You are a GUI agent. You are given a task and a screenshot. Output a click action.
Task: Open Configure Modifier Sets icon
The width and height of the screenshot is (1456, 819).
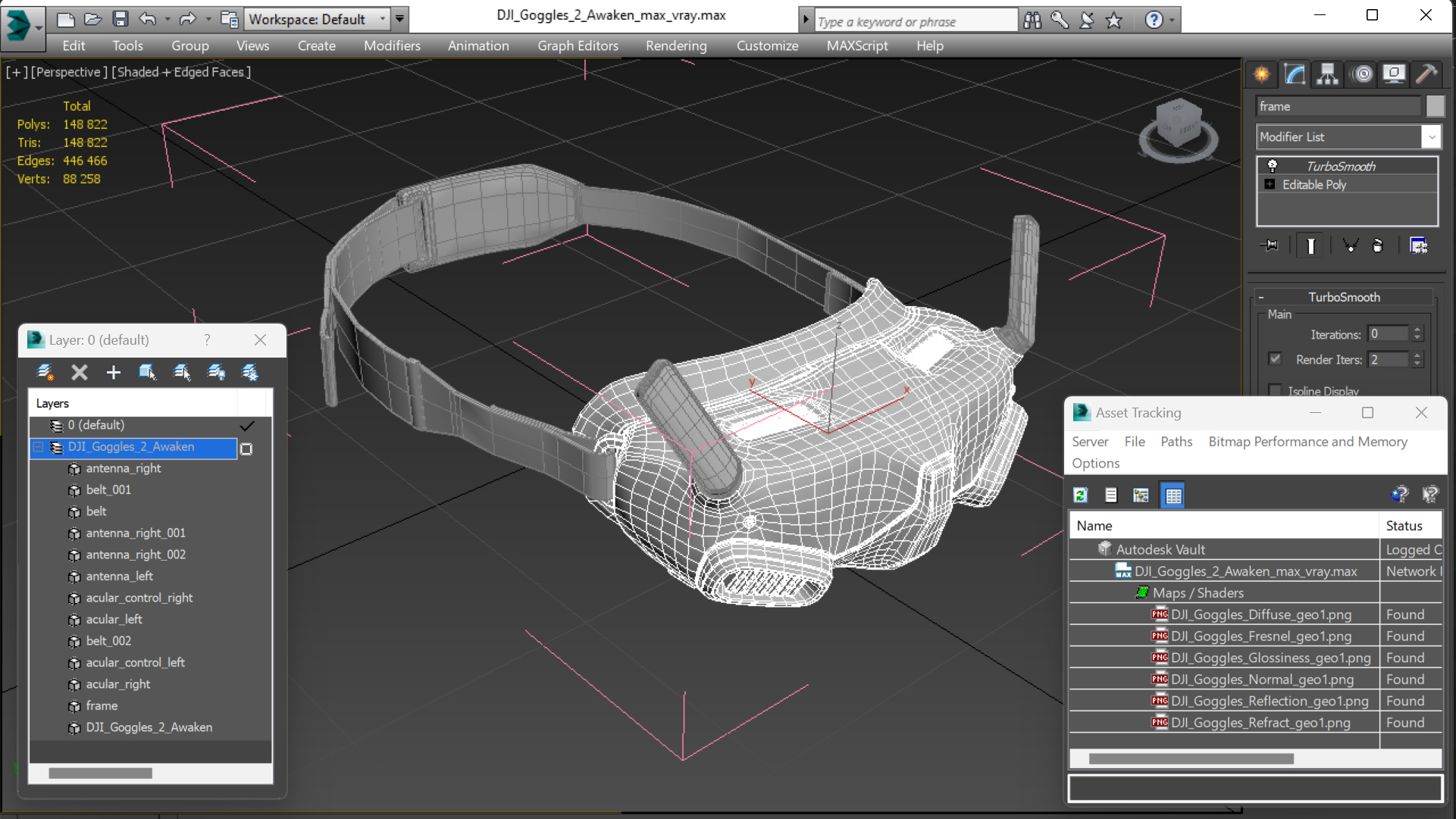pyautogui.click(x=1419, y=245)
